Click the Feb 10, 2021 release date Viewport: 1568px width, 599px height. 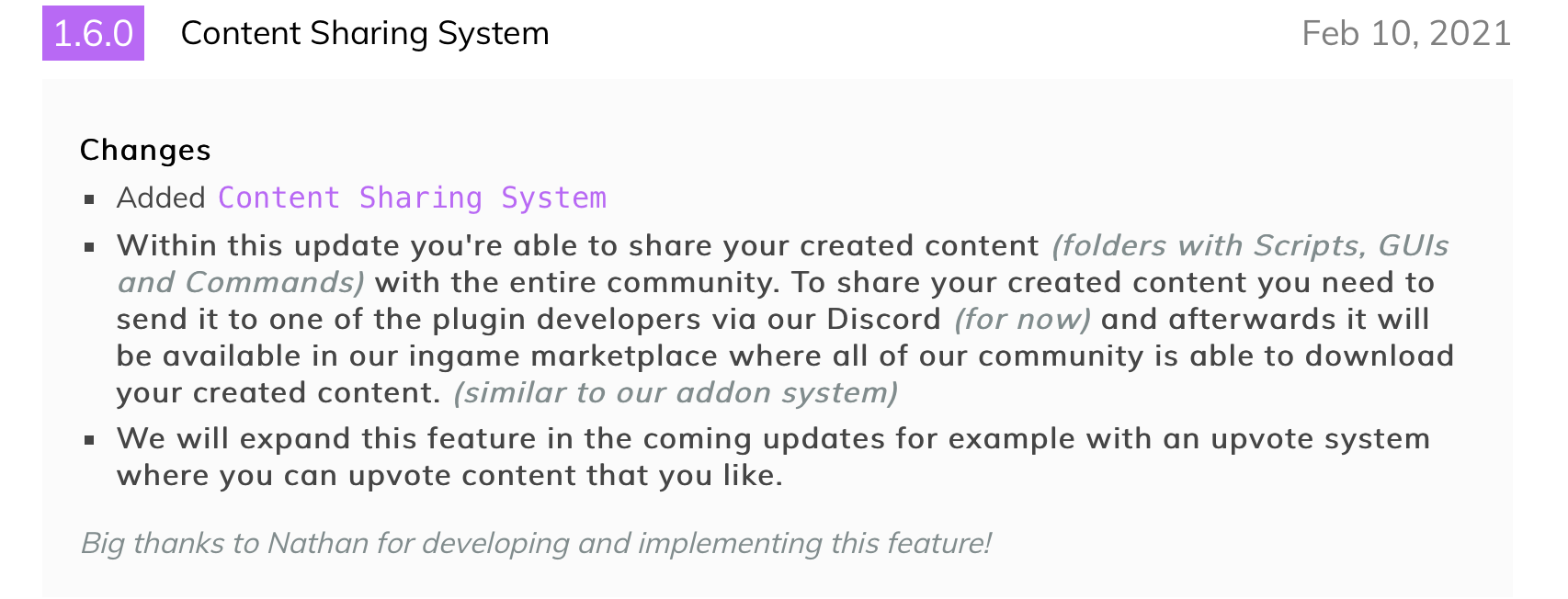coord(1406,33)
